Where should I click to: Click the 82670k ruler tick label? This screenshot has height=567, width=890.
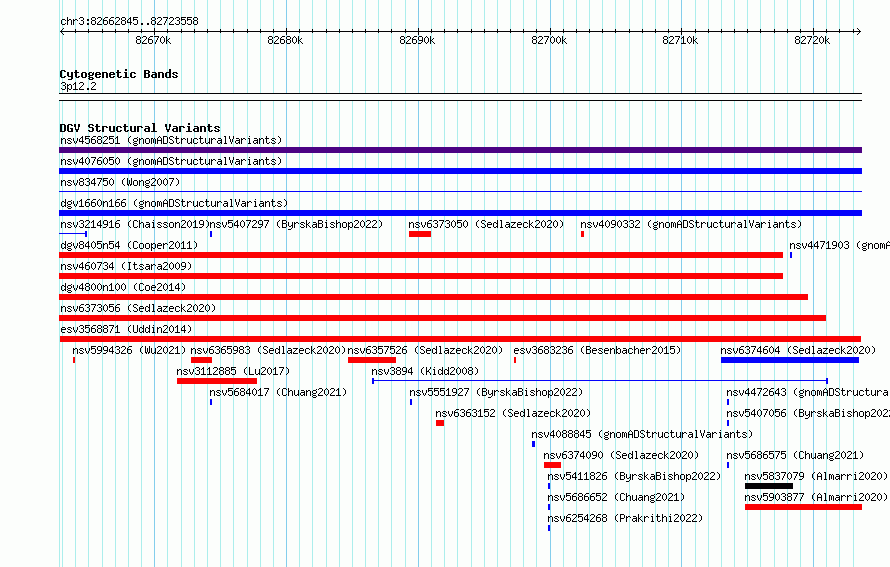pos(153,40)
